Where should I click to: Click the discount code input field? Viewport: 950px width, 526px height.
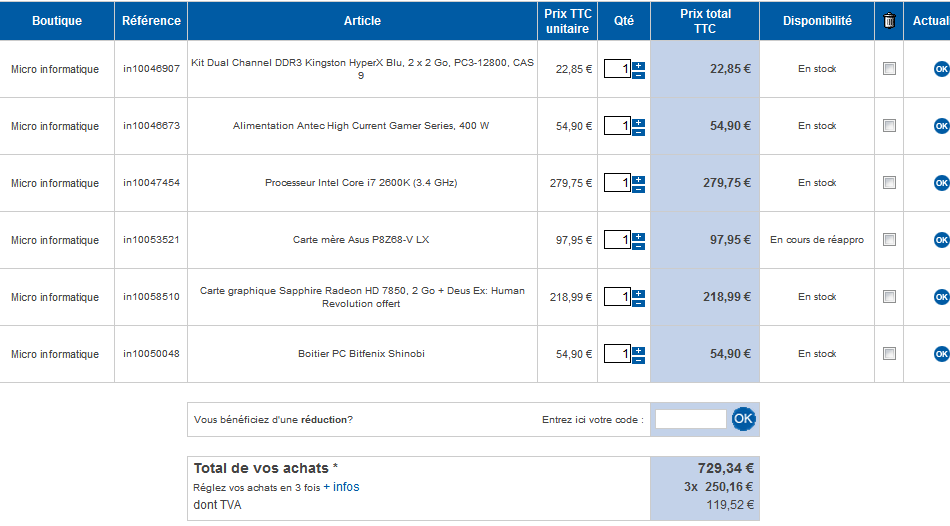click(x=690, y=419)
